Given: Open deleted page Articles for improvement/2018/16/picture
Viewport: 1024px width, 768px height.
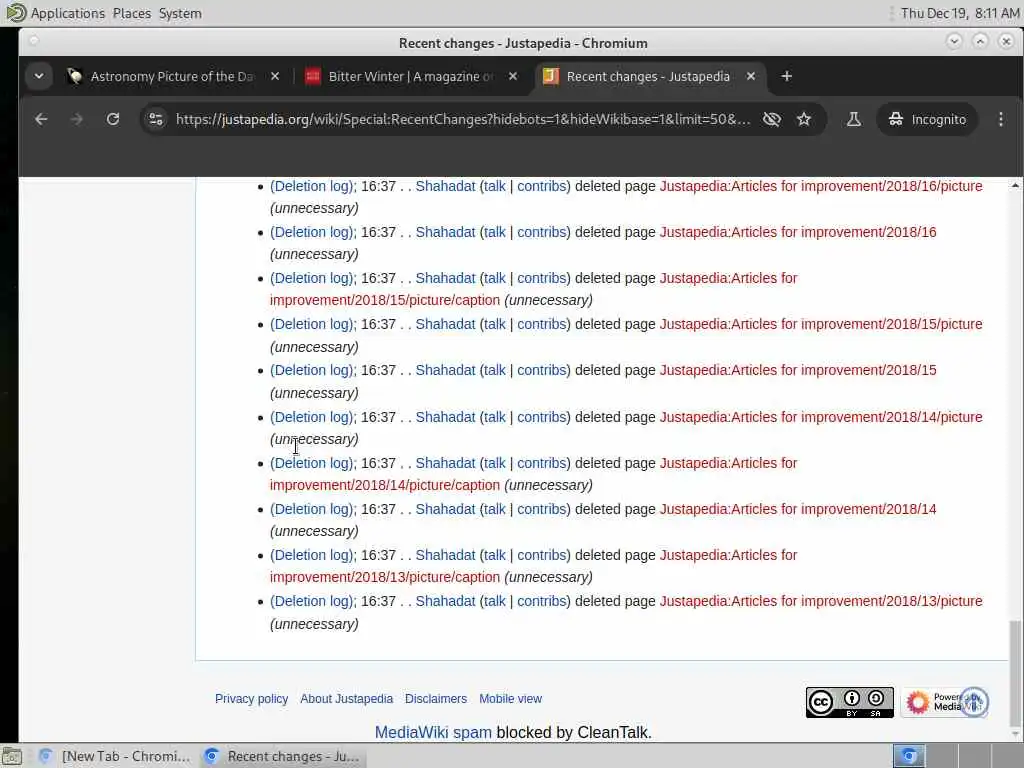Looking at the screenshot, I should point(821,186).
